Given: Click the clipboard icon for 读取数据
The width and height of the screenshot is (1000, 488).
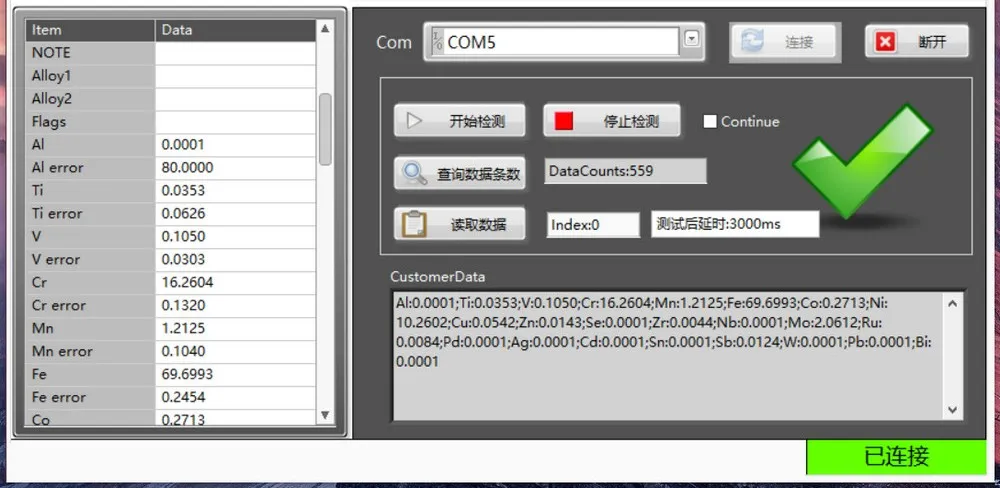Looking at the screenshot, I should [x=414, y=224].
